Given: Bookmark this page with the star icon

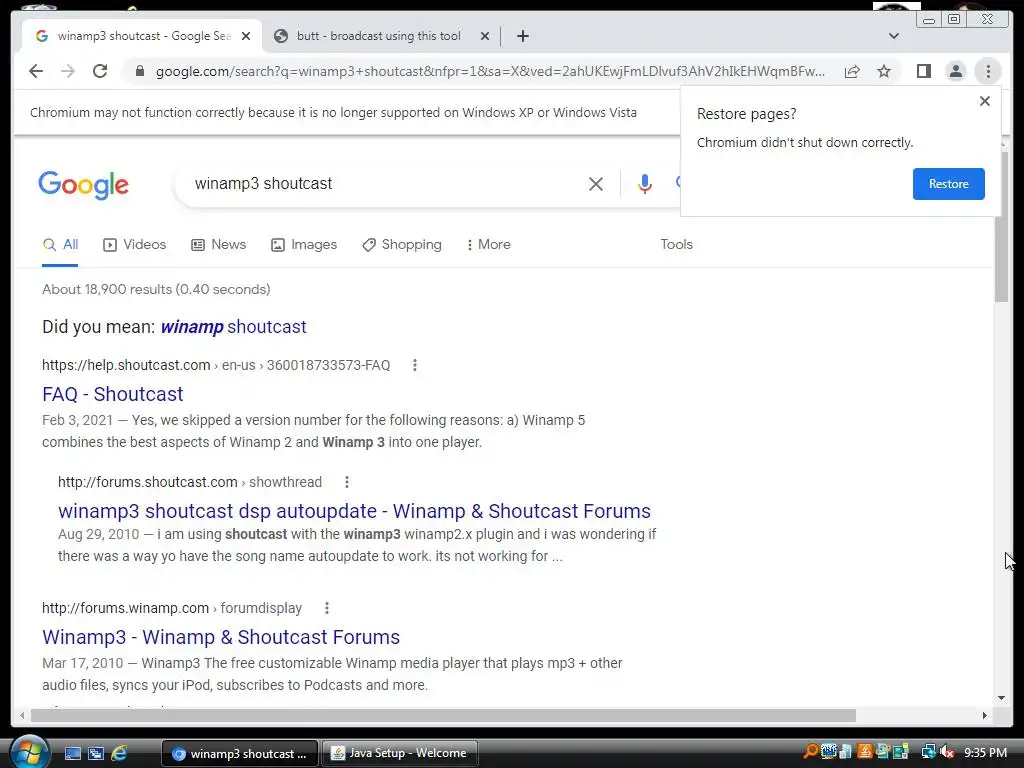Looking at the screenshot, I should click(884, 71).
